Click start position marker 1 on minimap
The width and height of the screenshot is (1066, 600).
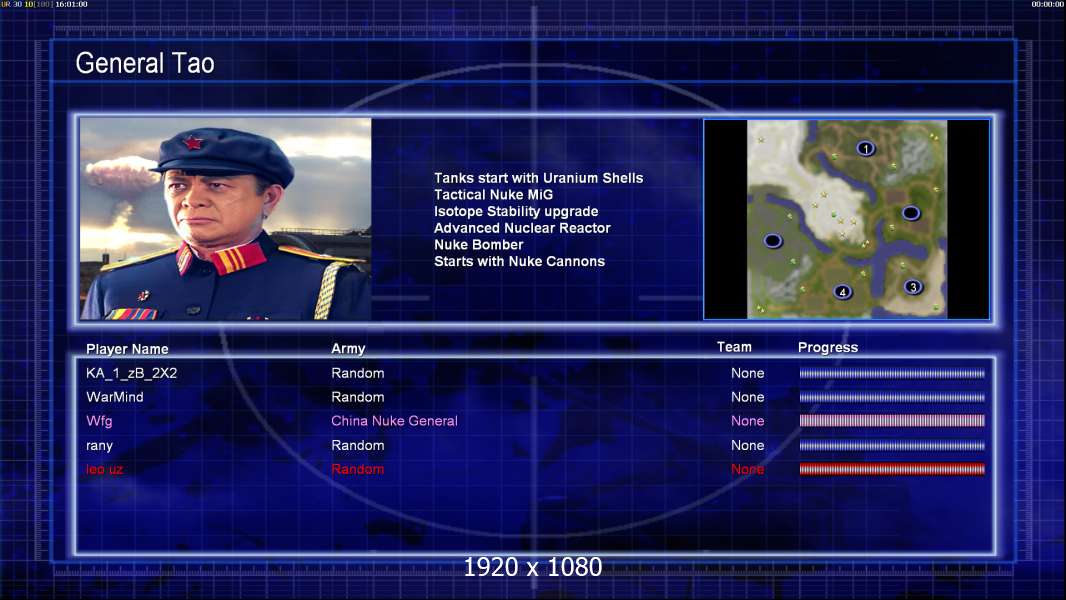click(x=865, y=148)
